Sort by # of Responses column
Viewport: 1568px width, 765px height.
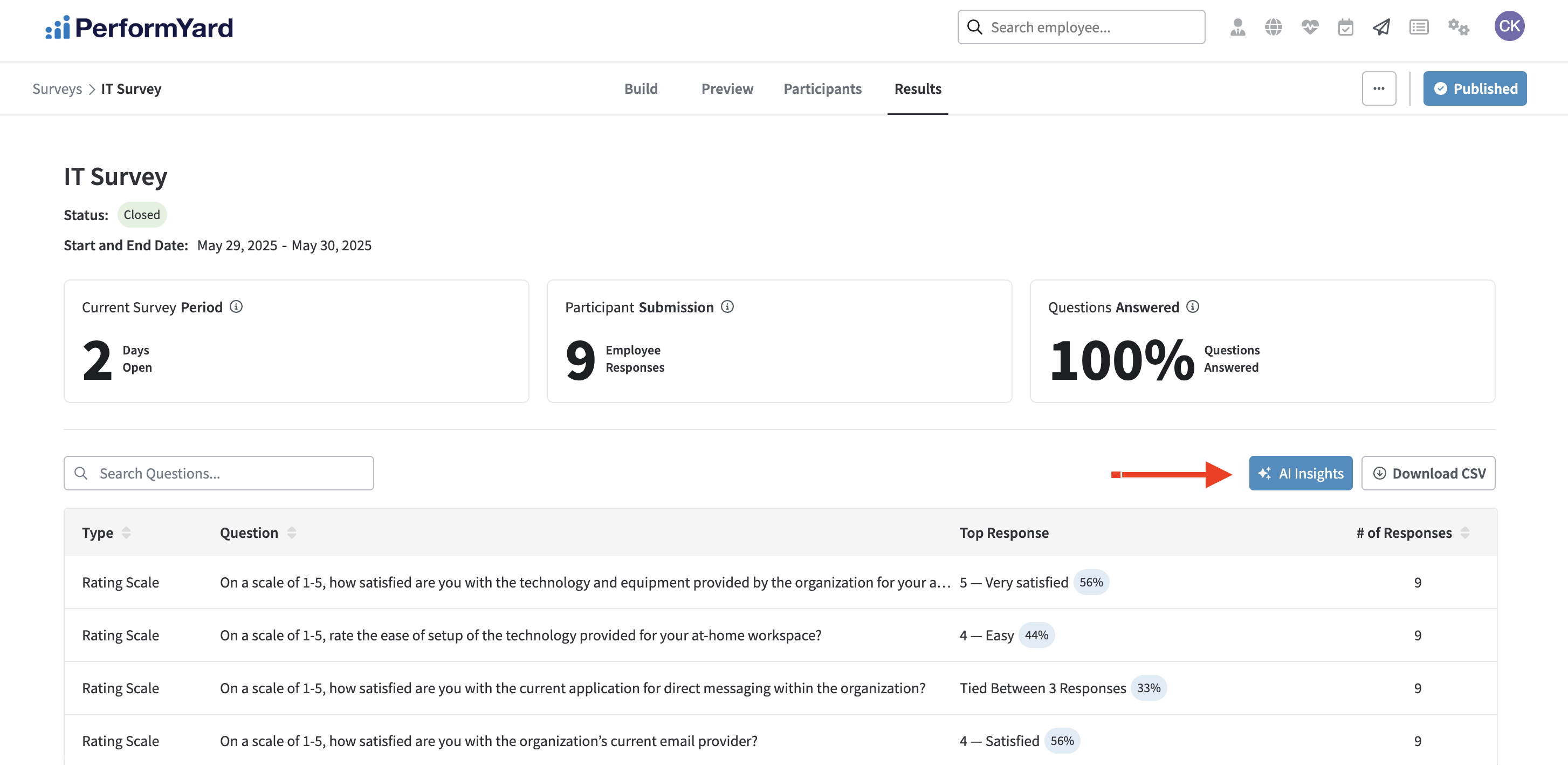[x=1465, y=533]
